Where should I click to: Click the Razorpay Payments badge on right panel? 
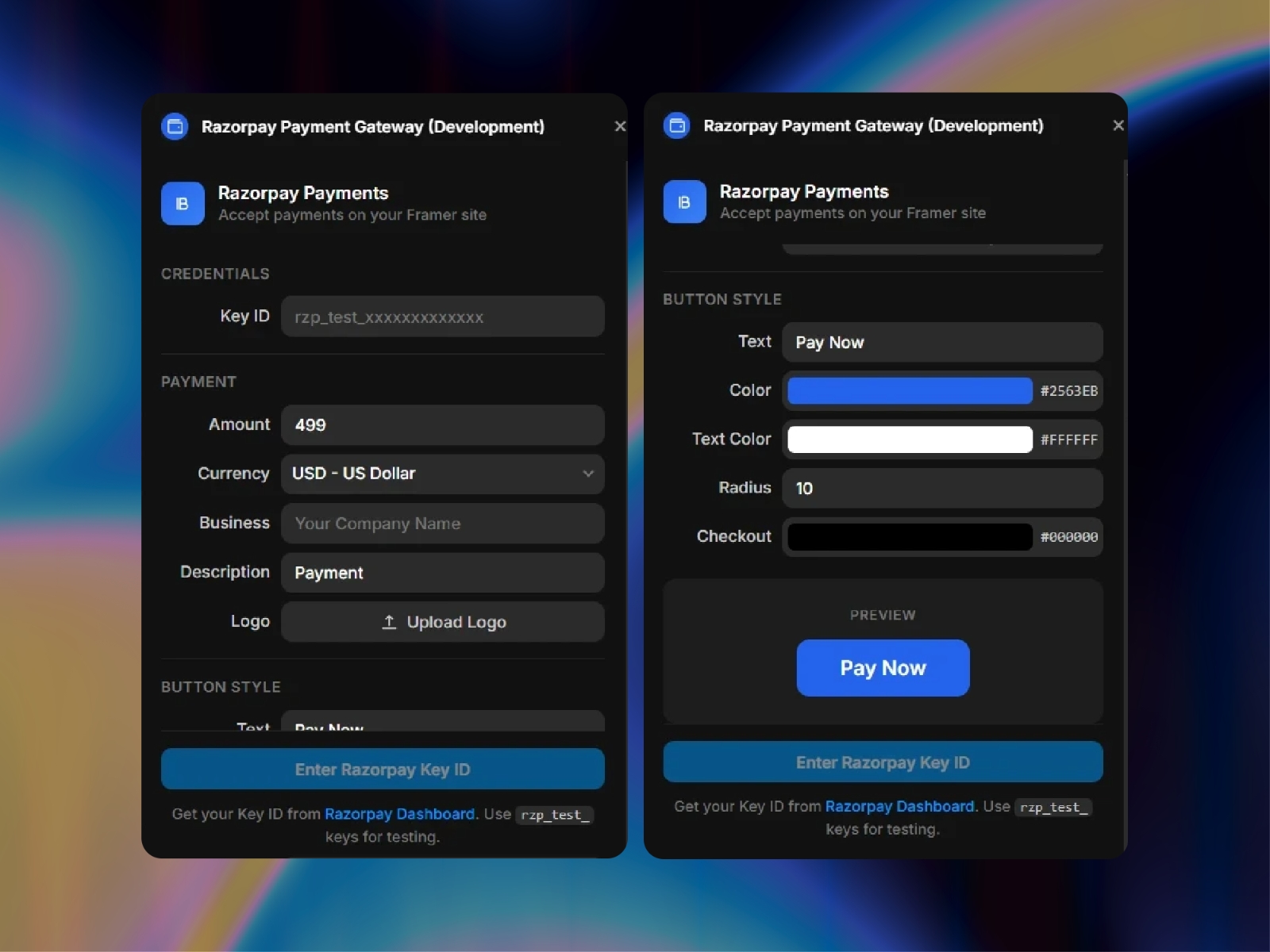(x=683, y=202)
